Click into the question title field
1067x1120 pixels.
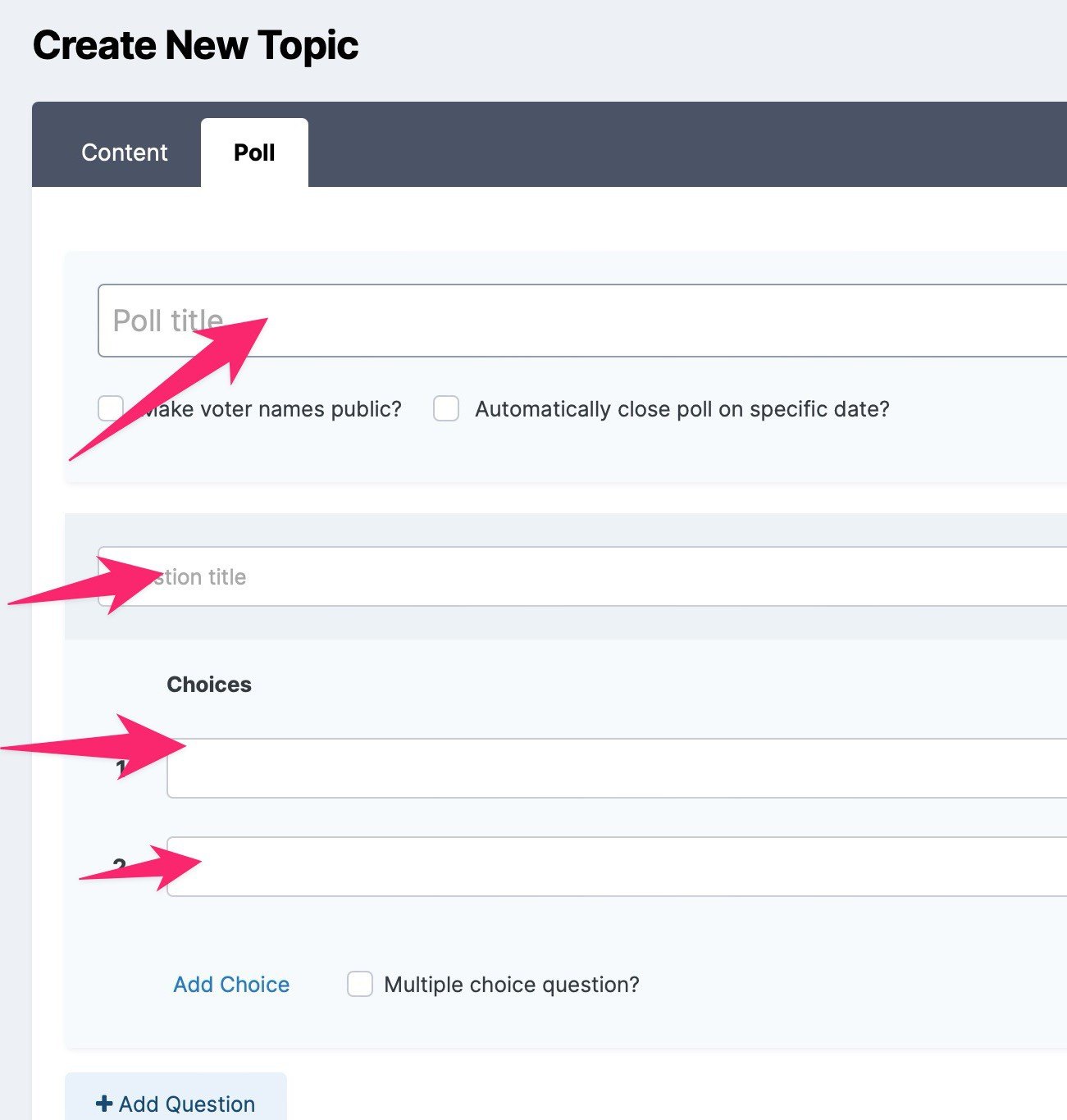coord(582,576)
